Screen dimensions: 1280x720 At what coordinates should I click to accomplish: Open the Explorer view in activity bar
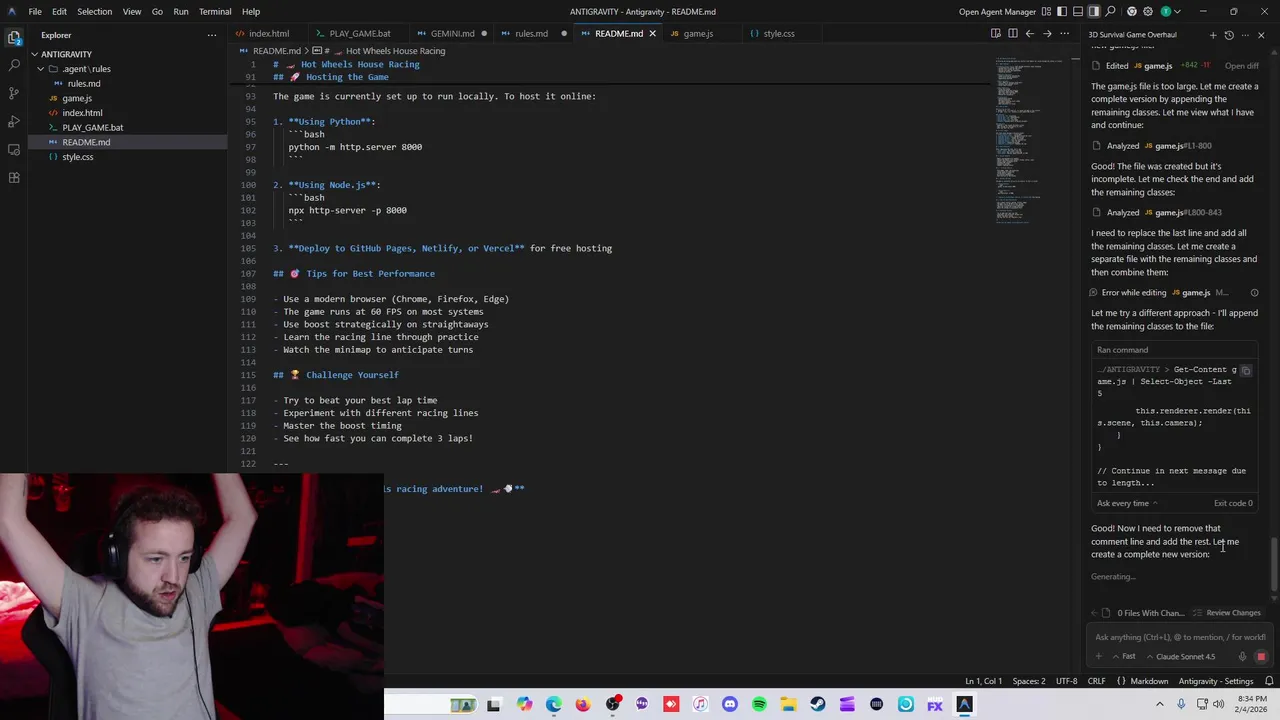pyautogui.click(x=14, y=37)
